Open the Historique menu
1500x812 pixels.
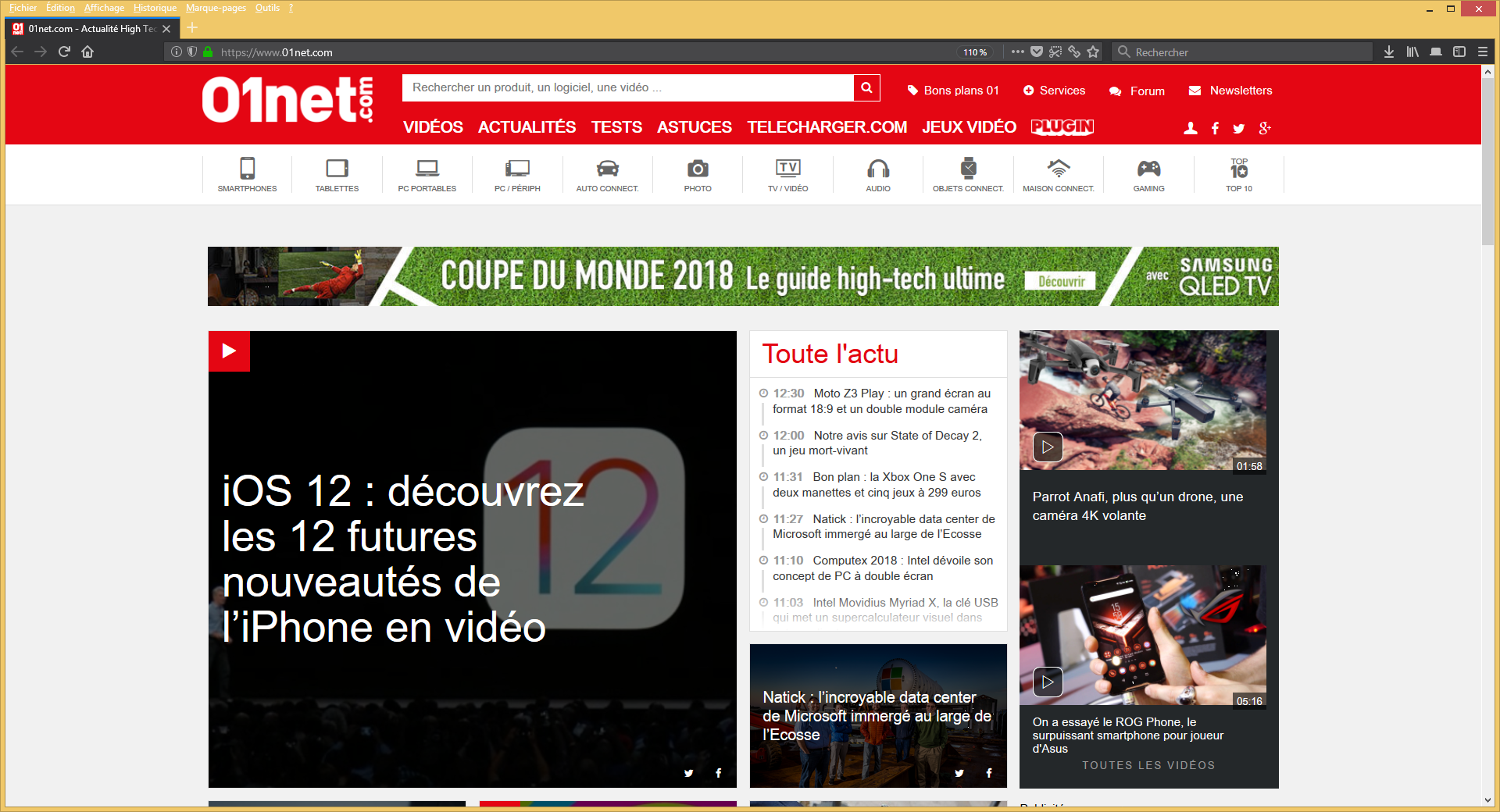click(x=155, y=8)
